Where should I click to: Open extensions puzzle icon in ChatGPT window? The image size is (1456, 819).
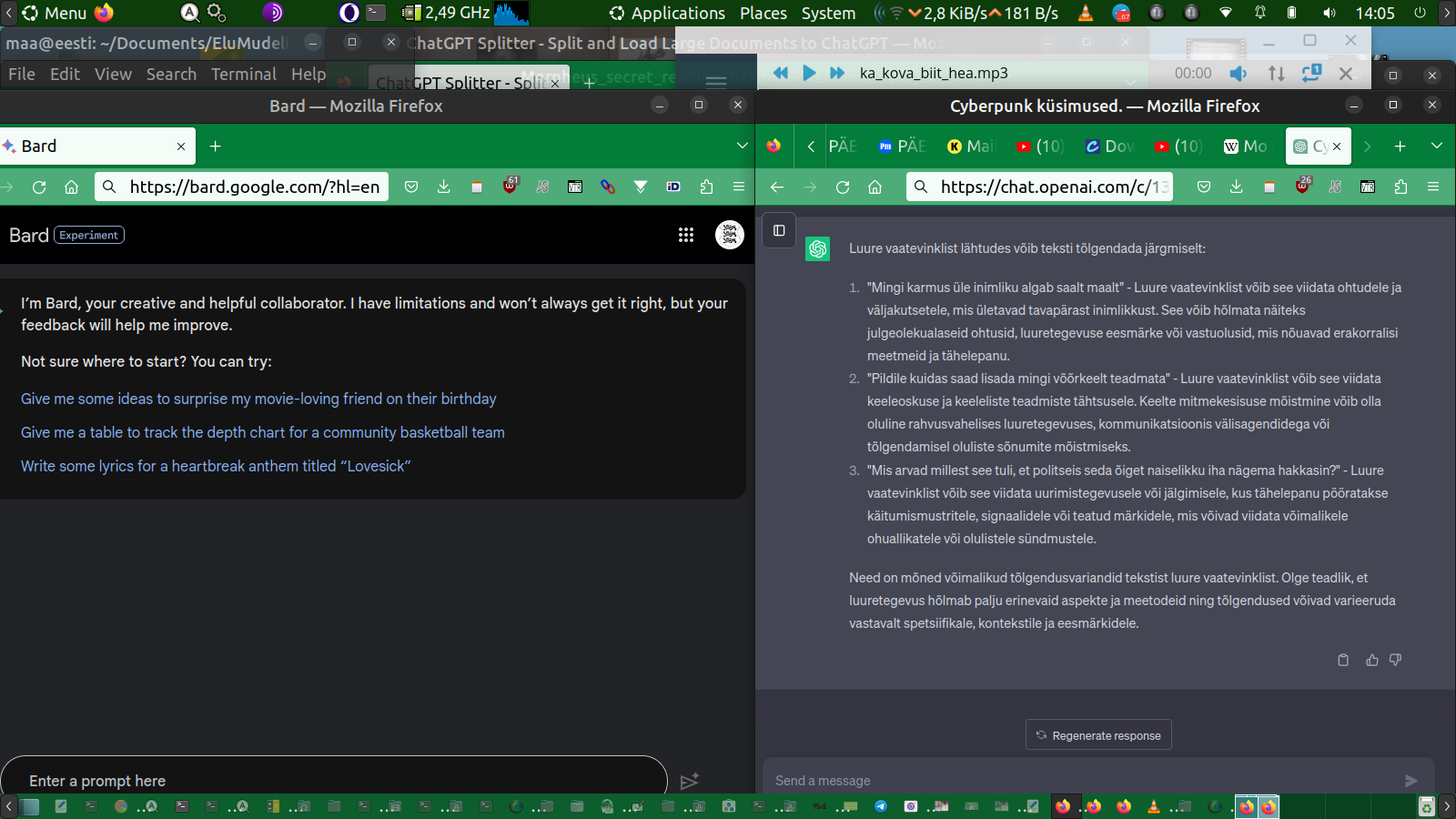[1400, 187]
